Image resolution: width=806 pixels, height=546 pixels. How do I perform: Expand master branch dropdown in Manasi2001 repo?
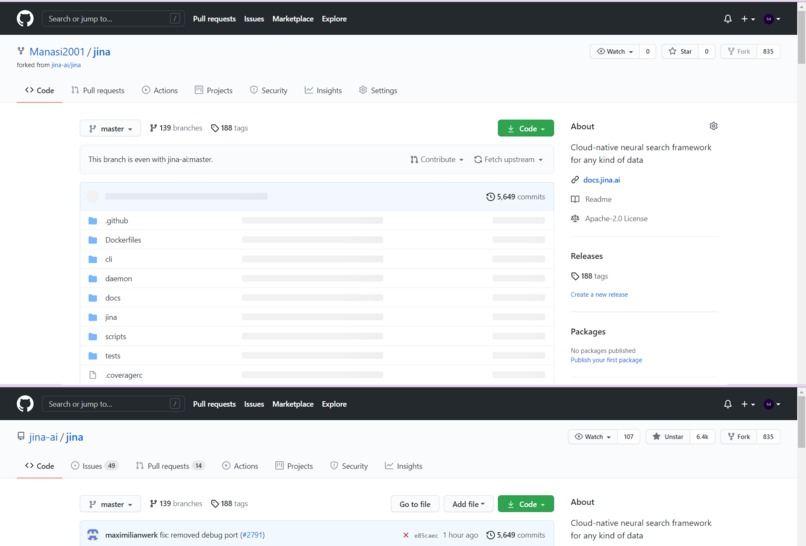click(111, 129)
